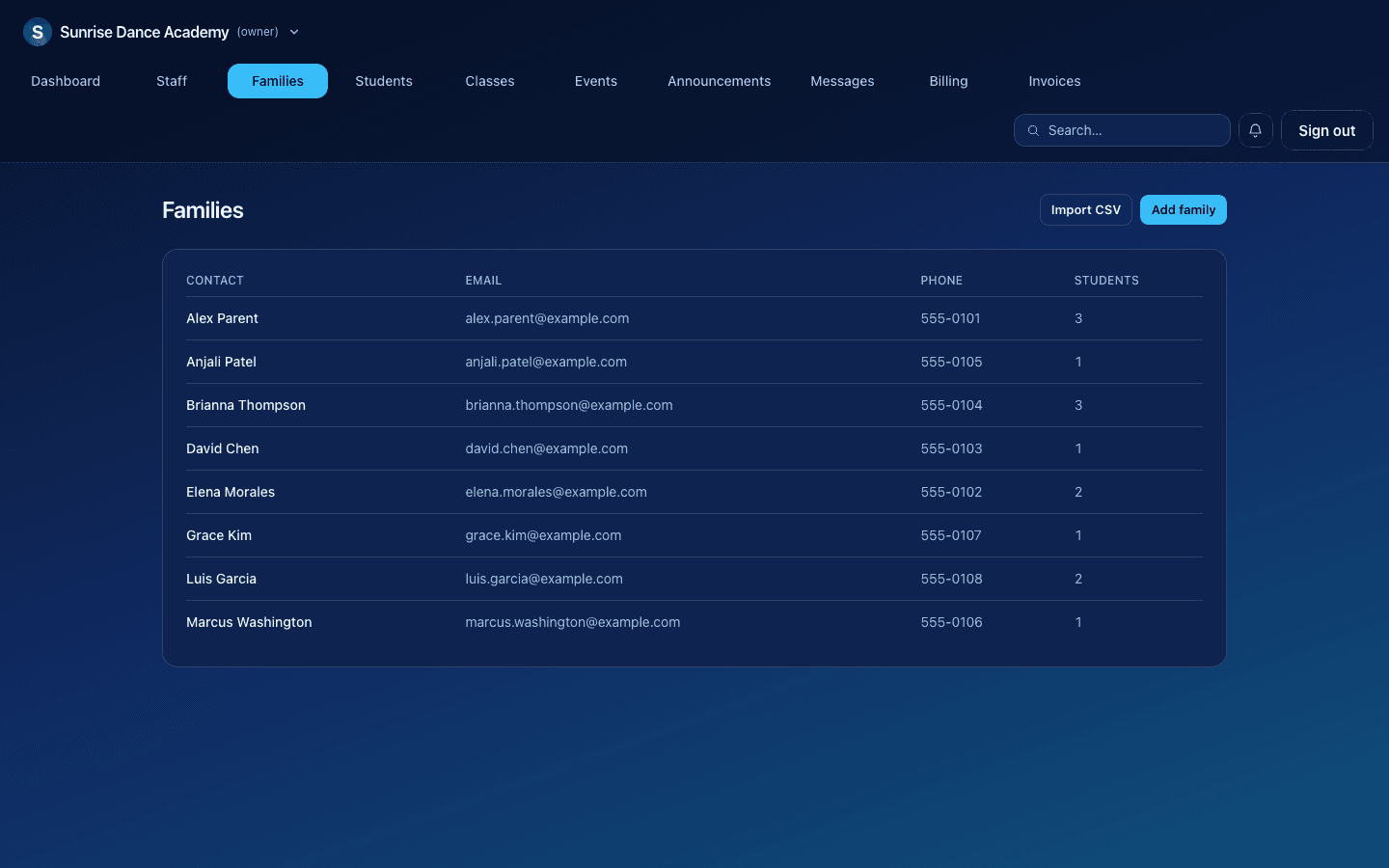Switch to the Invoices tab

coord(1055,81)
